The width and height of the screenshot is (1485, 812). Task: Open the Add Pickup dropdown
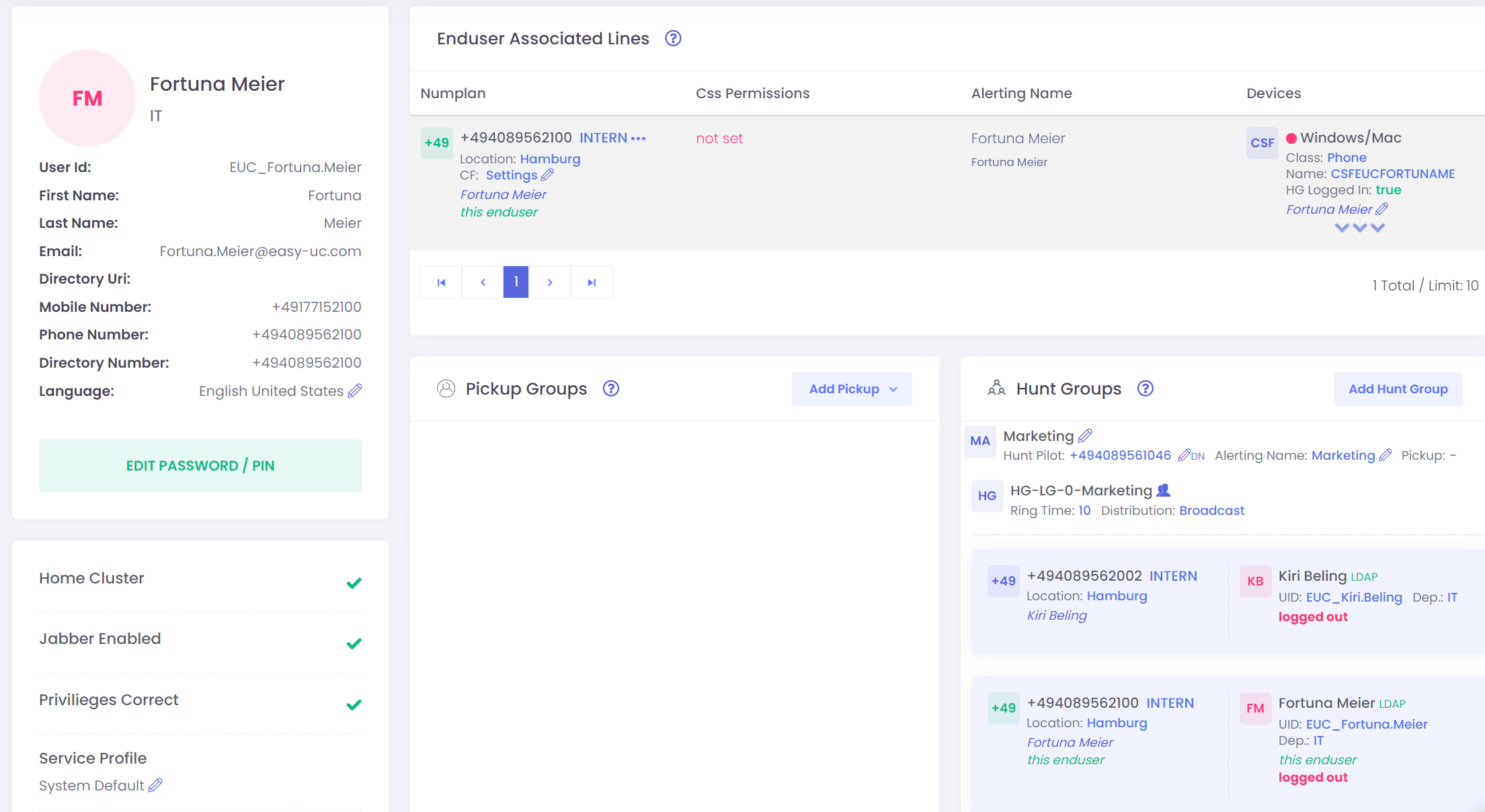pyautogui.click(x=852, y=389)
